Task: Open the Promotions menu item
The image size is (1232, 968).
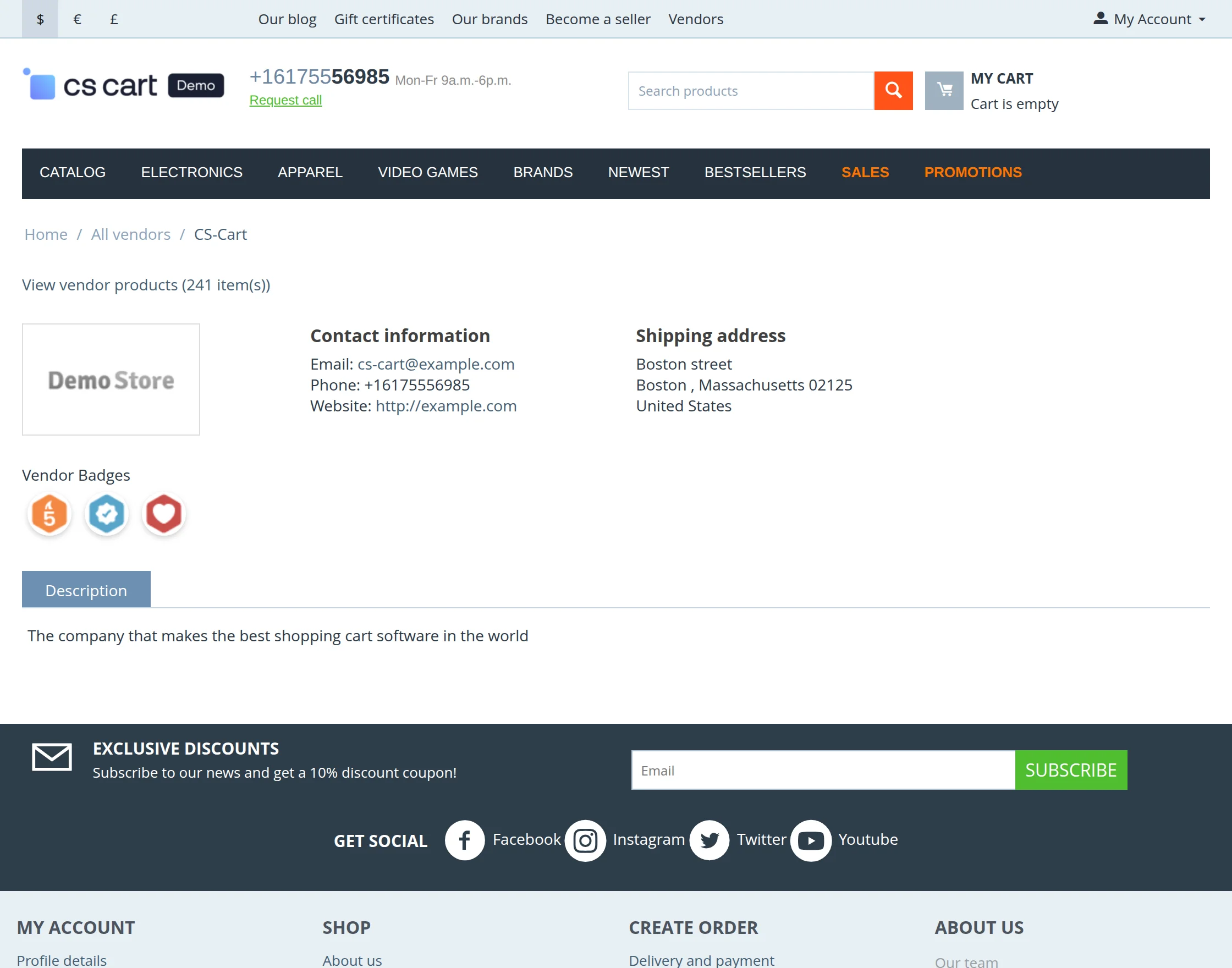Action: (972, 172)
